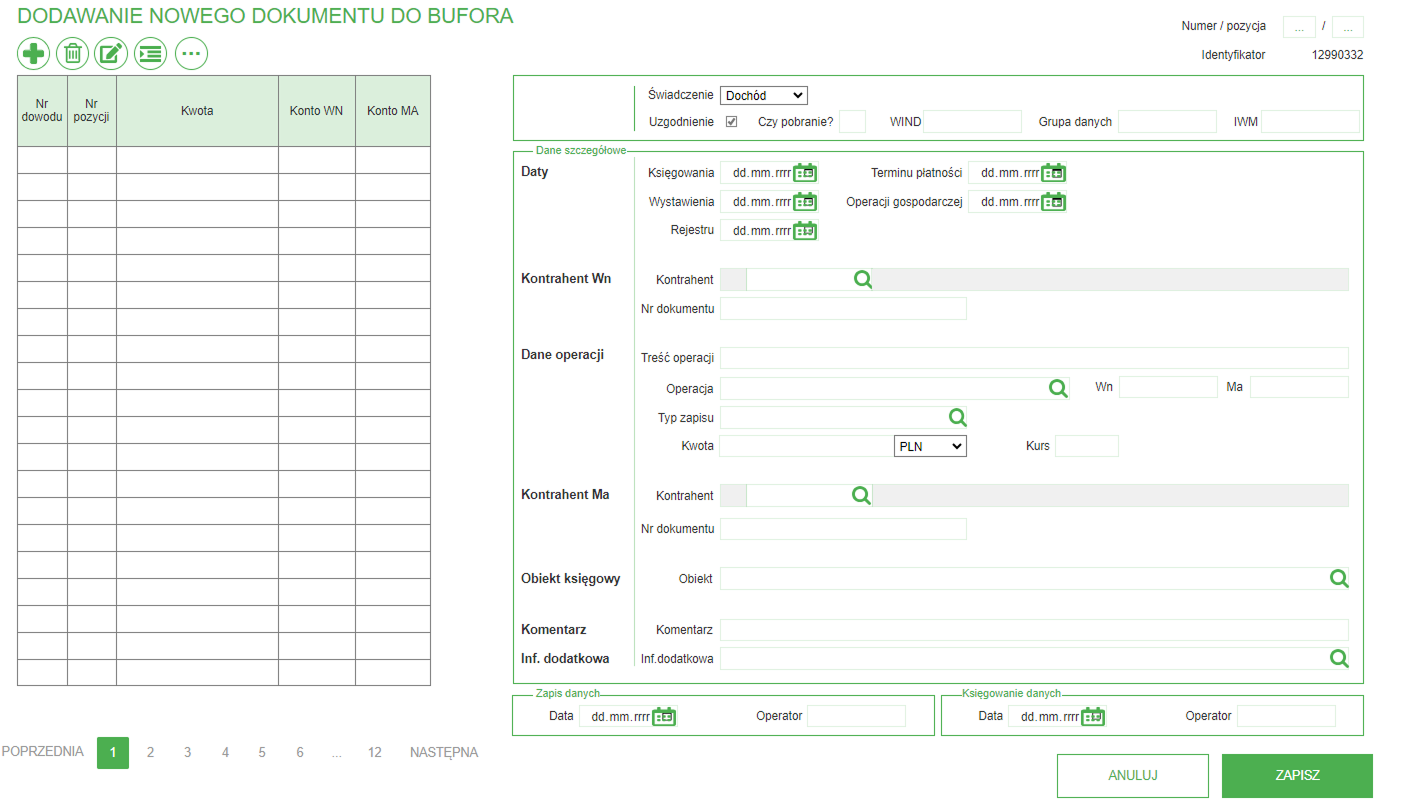Click first box of Numer / pozycja
1410x812 pixels.
tap(1299, 27)
